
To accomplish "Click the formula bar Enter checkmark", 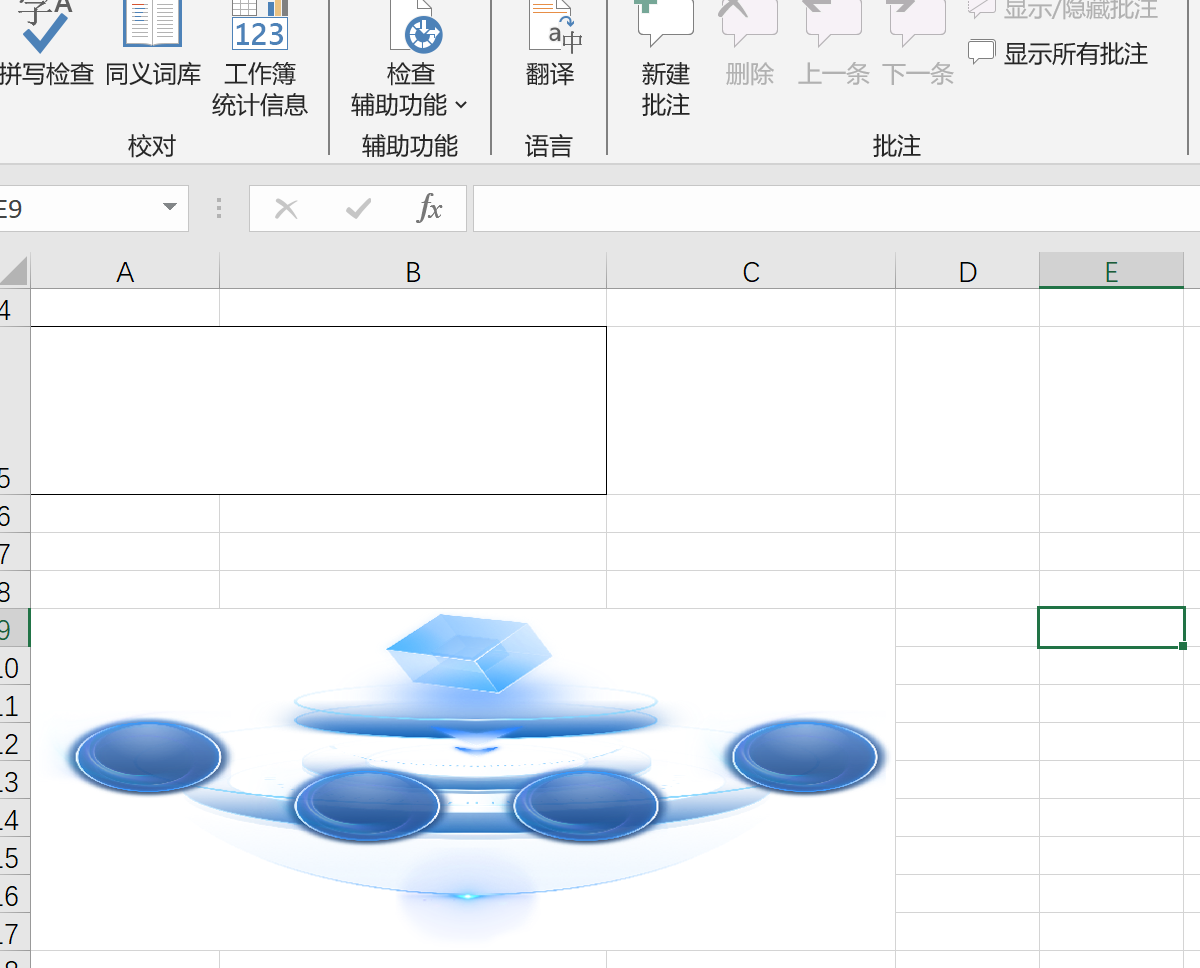I will click(x=358, y=208).
